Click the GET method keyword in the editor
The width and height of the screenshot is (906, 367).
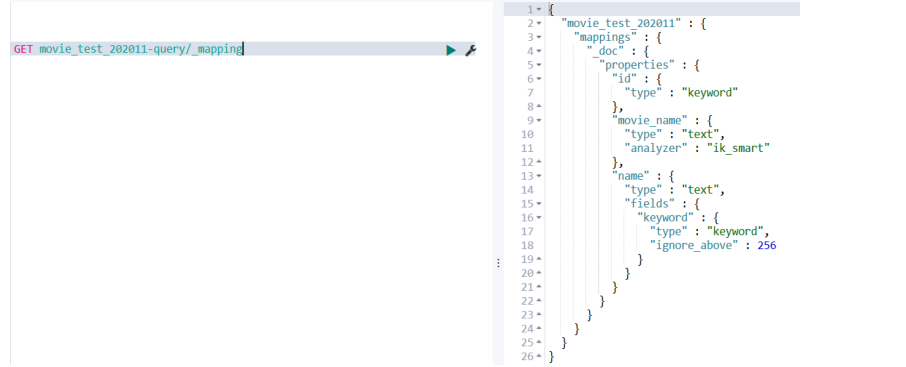24,50
